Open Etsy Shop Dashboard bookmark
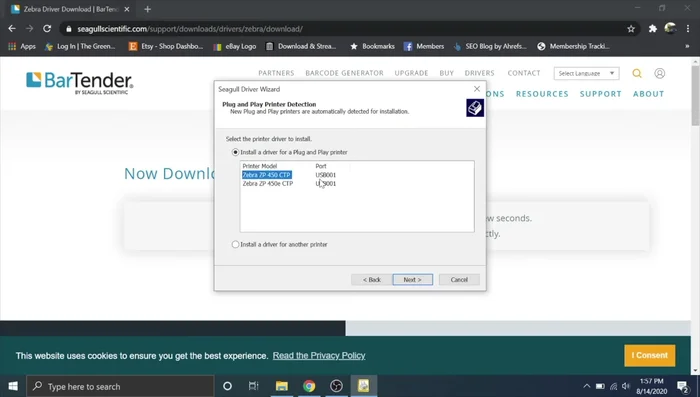Screen dimensions: 700x397 (x=166, y=46)
